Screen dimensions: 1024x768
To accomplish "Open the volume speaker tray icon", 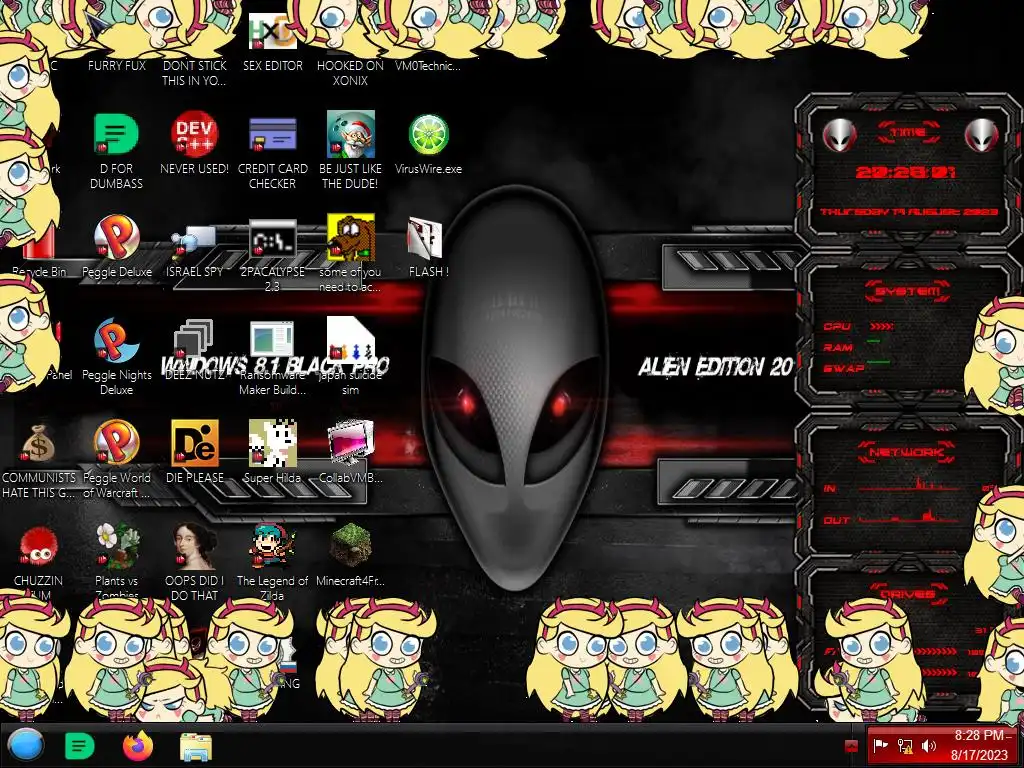I will (x=929, y=746).
